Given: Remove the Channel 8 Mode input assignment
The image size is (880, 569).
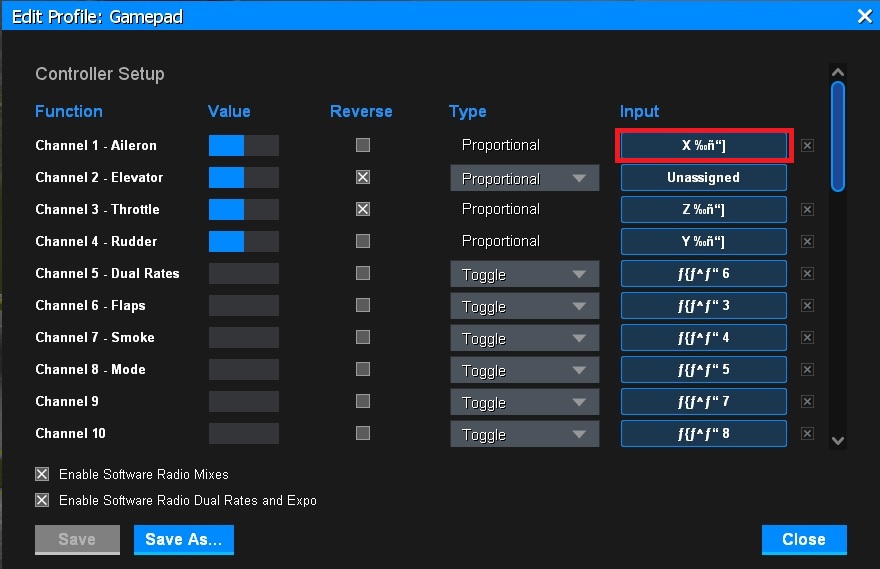Looking at the screenshot, I should point(807,370).
